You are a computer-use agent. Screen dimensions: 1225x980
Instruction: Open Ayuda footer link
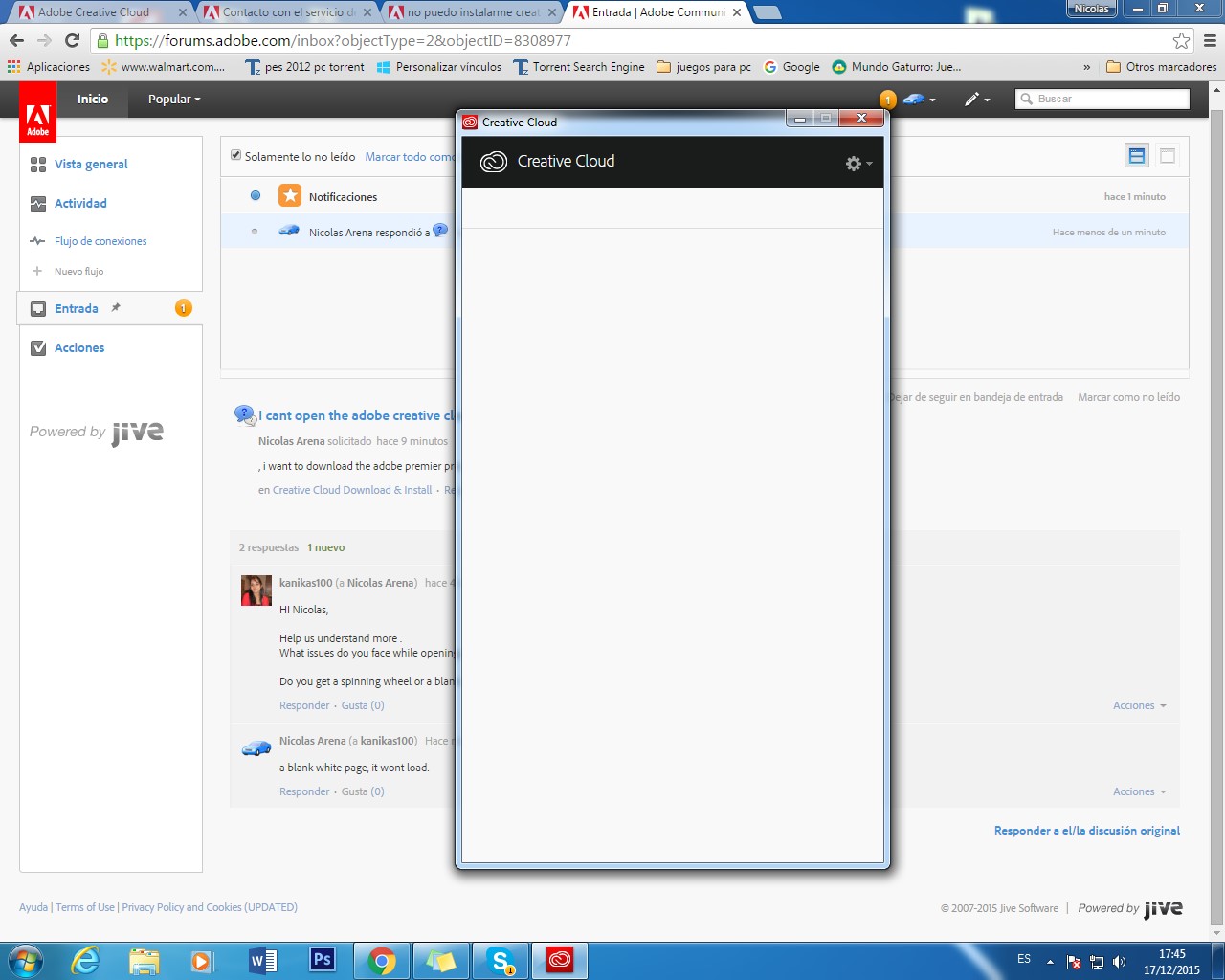pyautogui.click(x=33, y=907)
